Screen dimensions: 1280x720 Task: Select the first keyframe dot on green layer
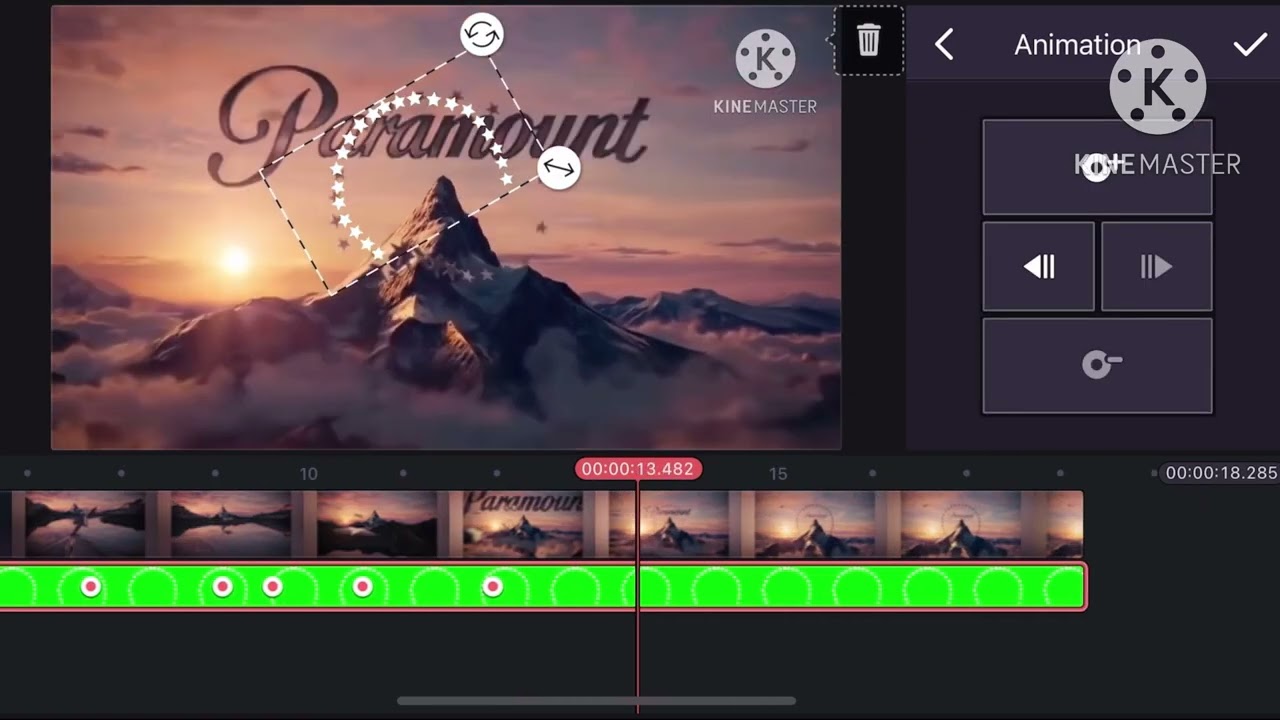click(x=91, y=587)
